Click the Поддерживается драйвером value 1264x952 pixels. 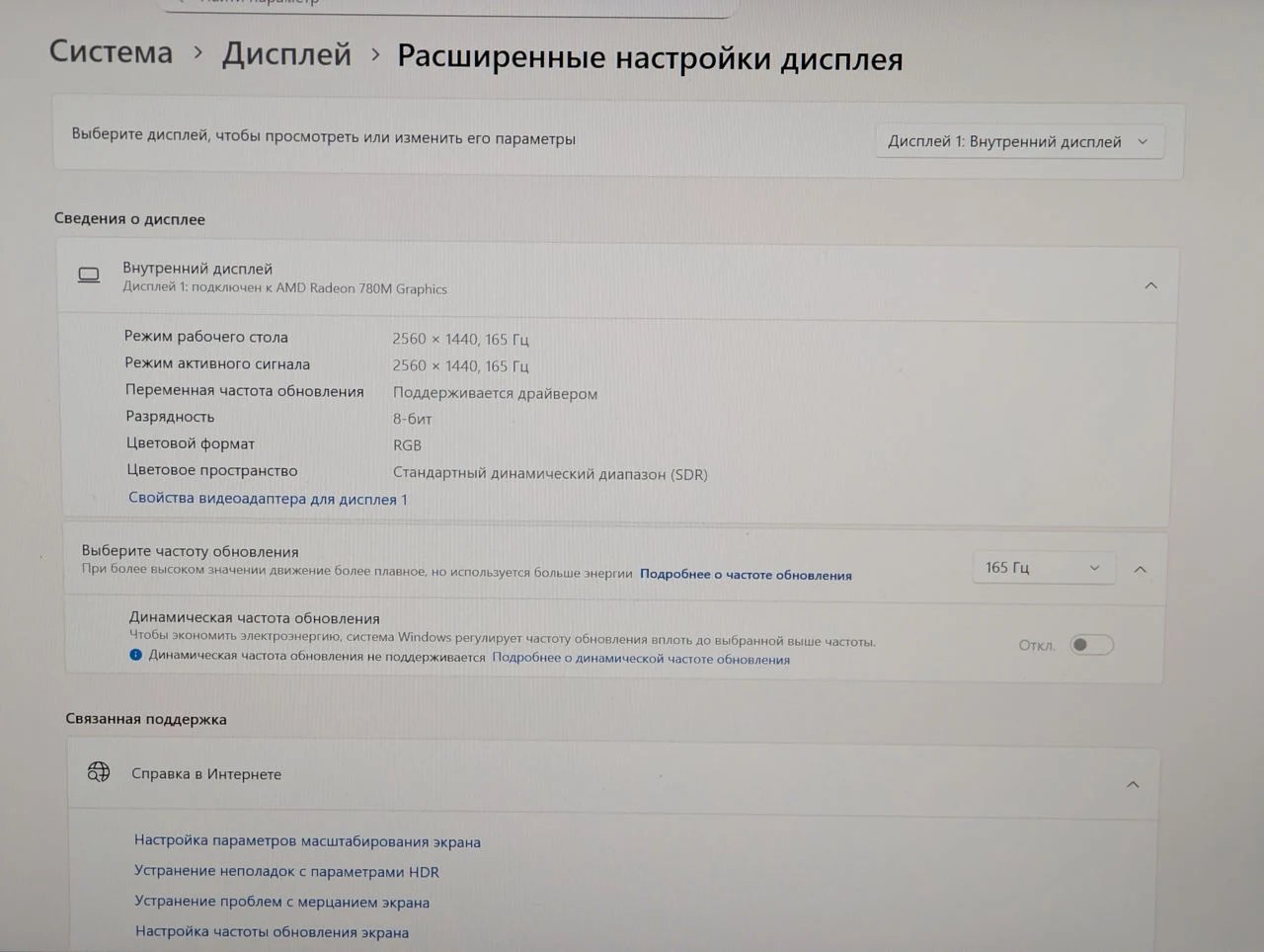(x=495, y=393)
